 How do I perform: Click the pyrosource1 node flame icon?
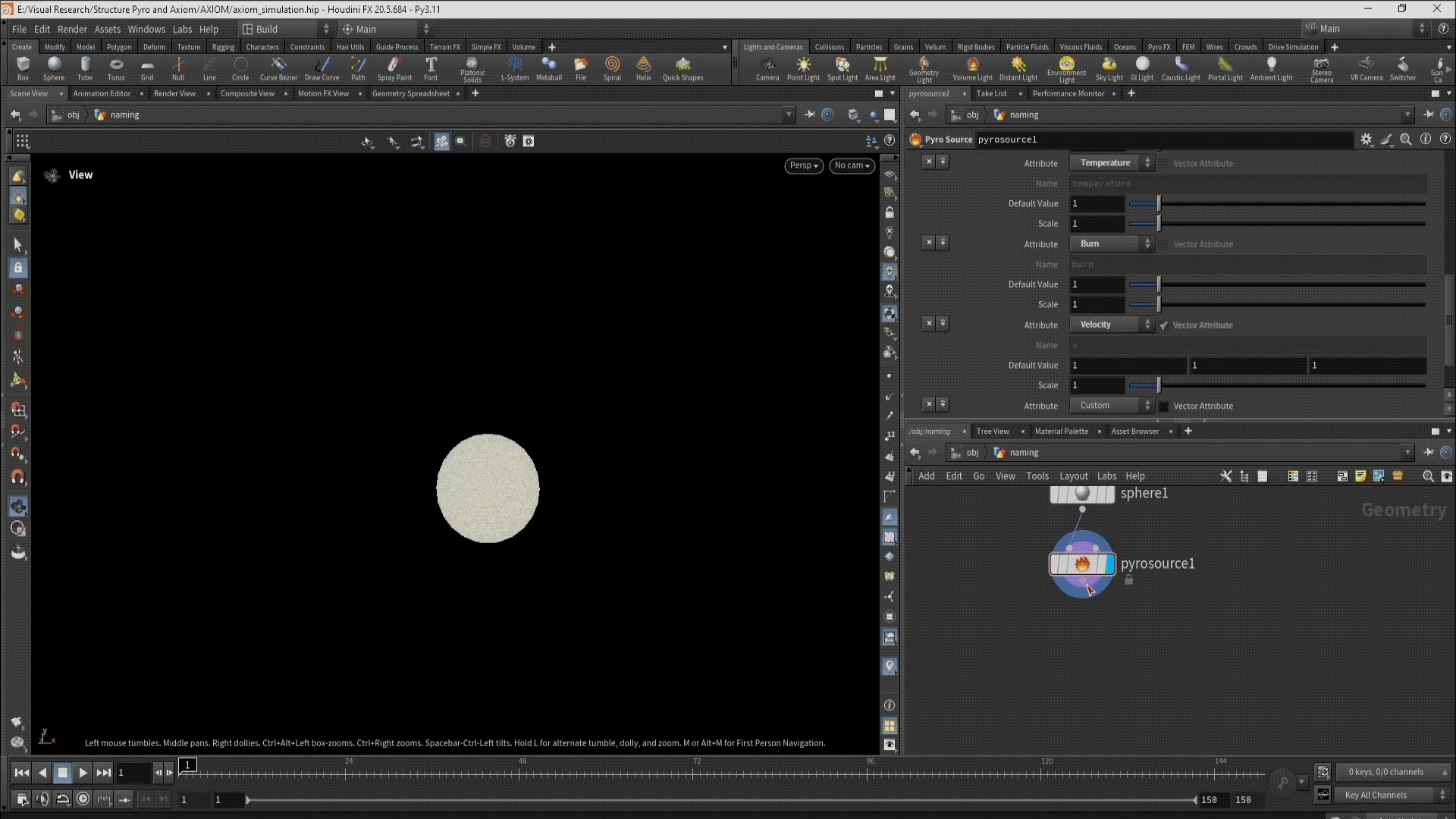pos(1082,563)
